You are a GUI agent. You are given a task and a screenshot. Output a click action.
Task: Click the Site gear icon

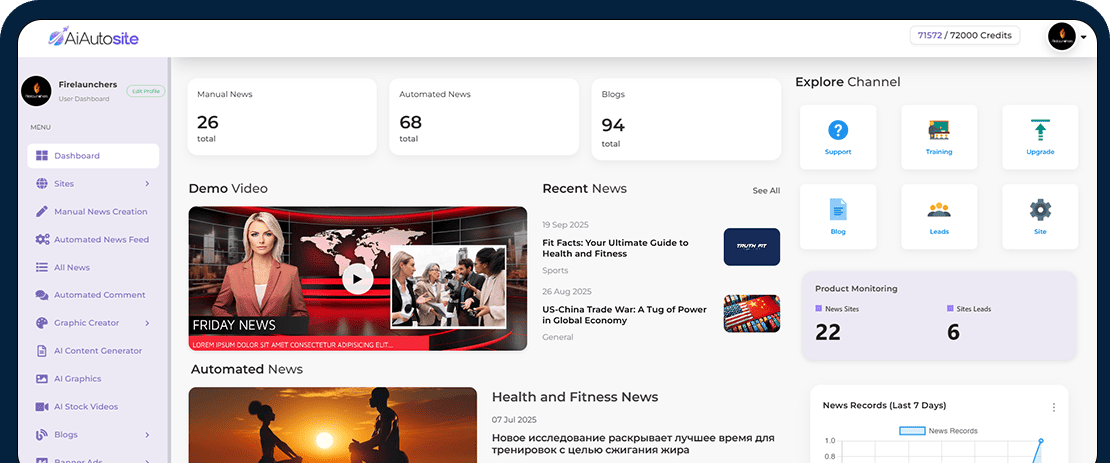(x=1040, y=210)
